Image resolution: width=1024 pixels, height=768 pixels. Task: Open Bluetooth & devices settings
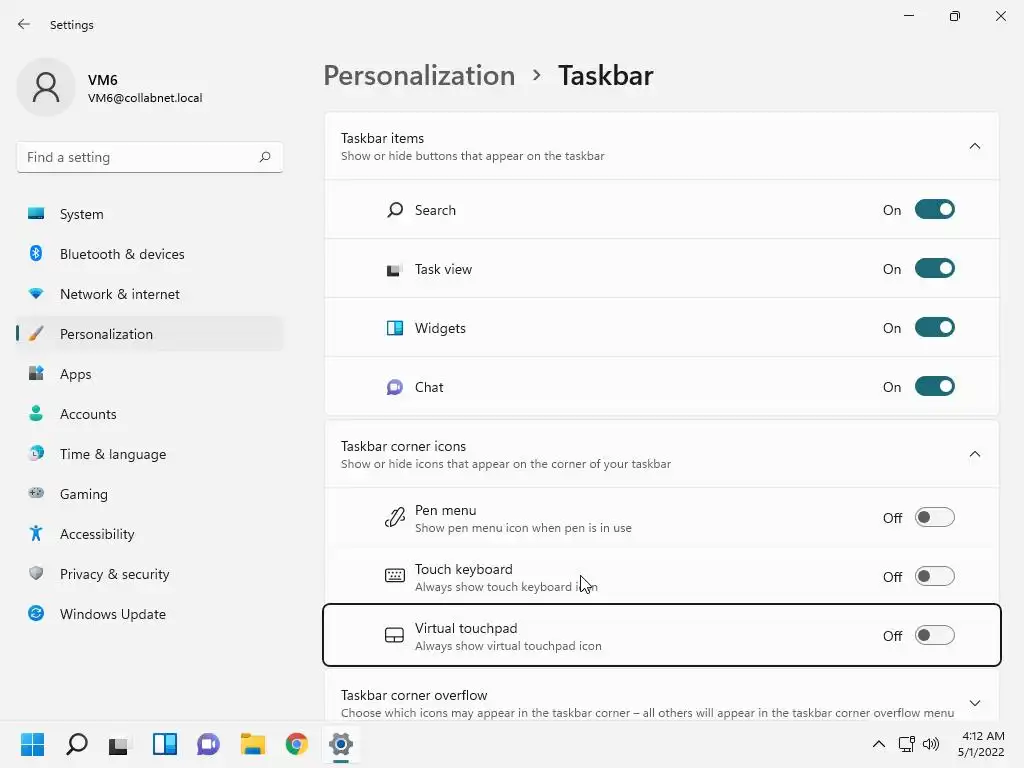122,254
